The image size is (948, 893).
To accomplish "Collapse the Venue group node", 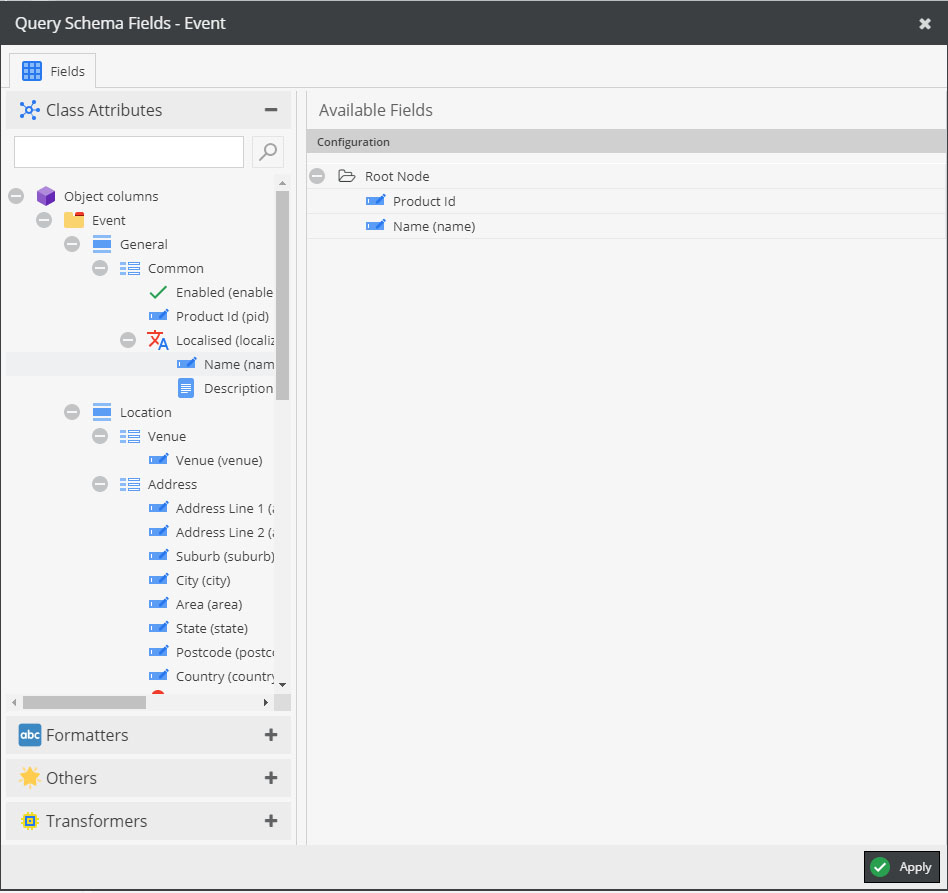I will [x=100, y=437].
